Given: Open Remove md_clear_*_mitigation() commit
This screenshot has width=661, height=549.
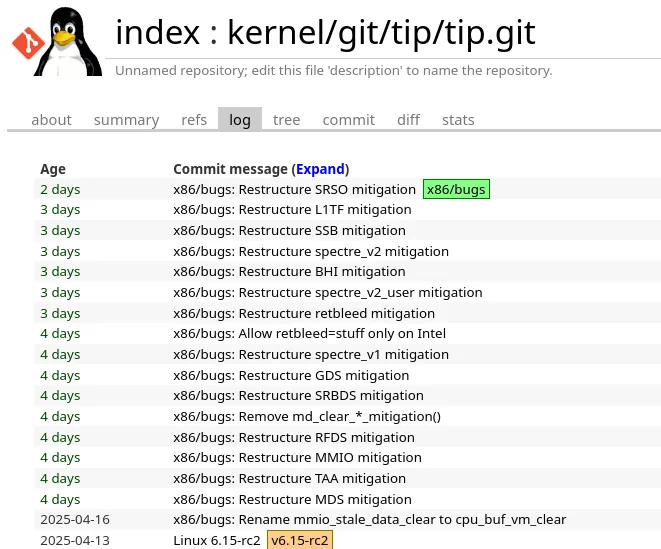Looking at the screenshot, I should [x=307, y=416].
